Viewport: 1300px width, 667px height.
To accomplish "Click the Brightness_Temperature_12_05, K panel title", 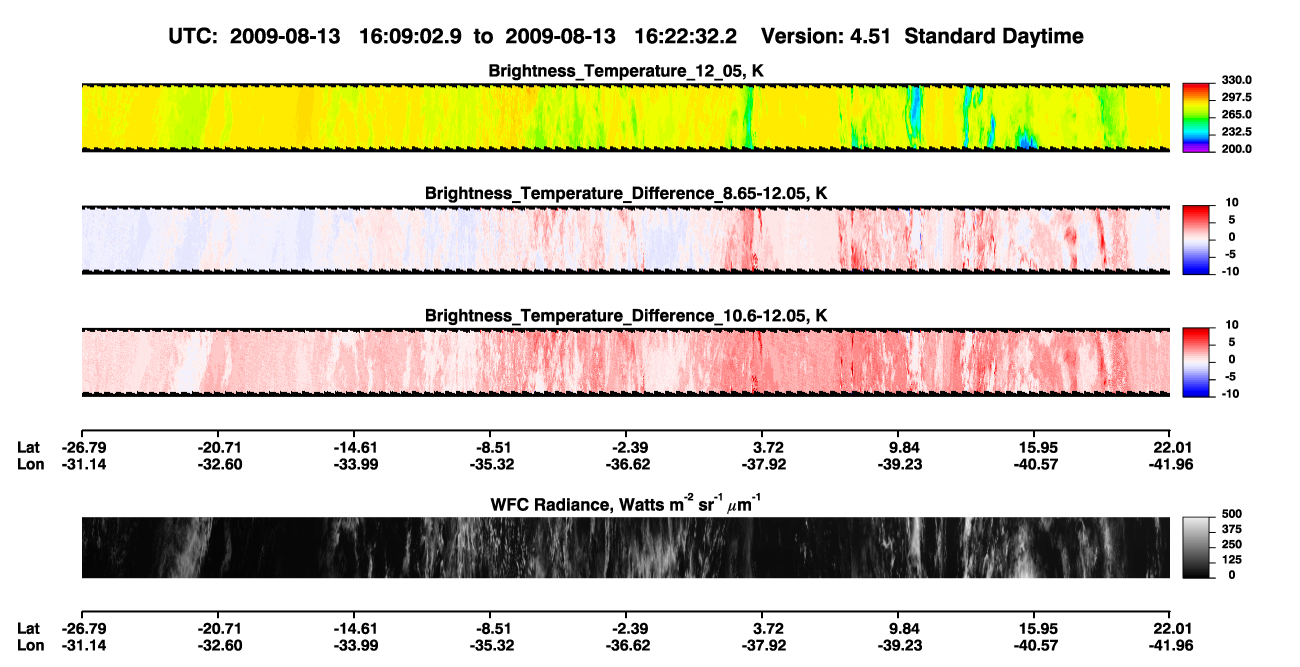I will pos(626,71).
